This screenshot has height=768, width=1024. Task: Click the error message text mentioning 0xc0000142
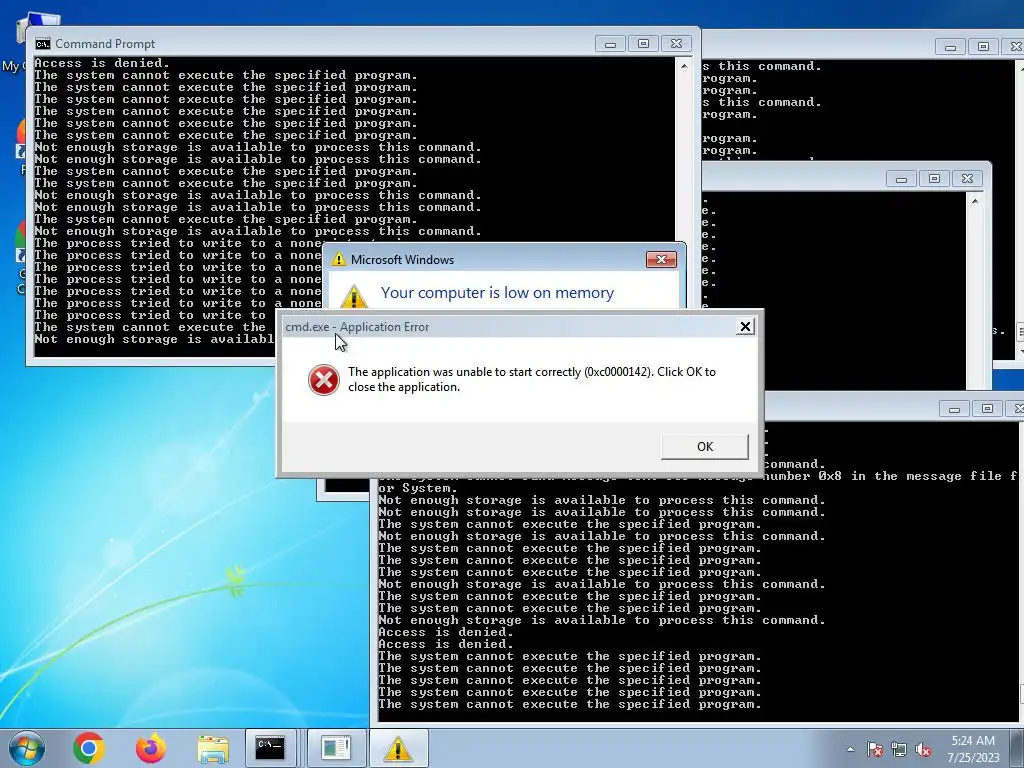(x=532, y=379)
